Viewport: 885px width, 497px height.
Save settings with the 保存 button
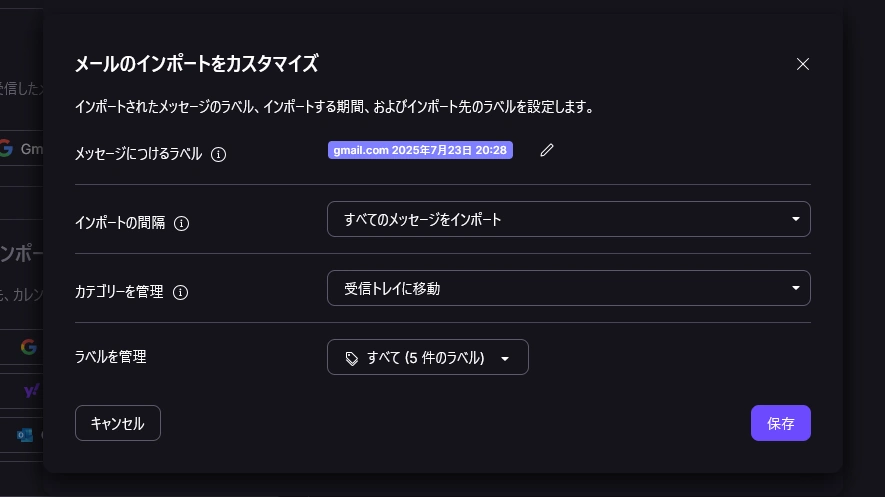click(781, 423)
